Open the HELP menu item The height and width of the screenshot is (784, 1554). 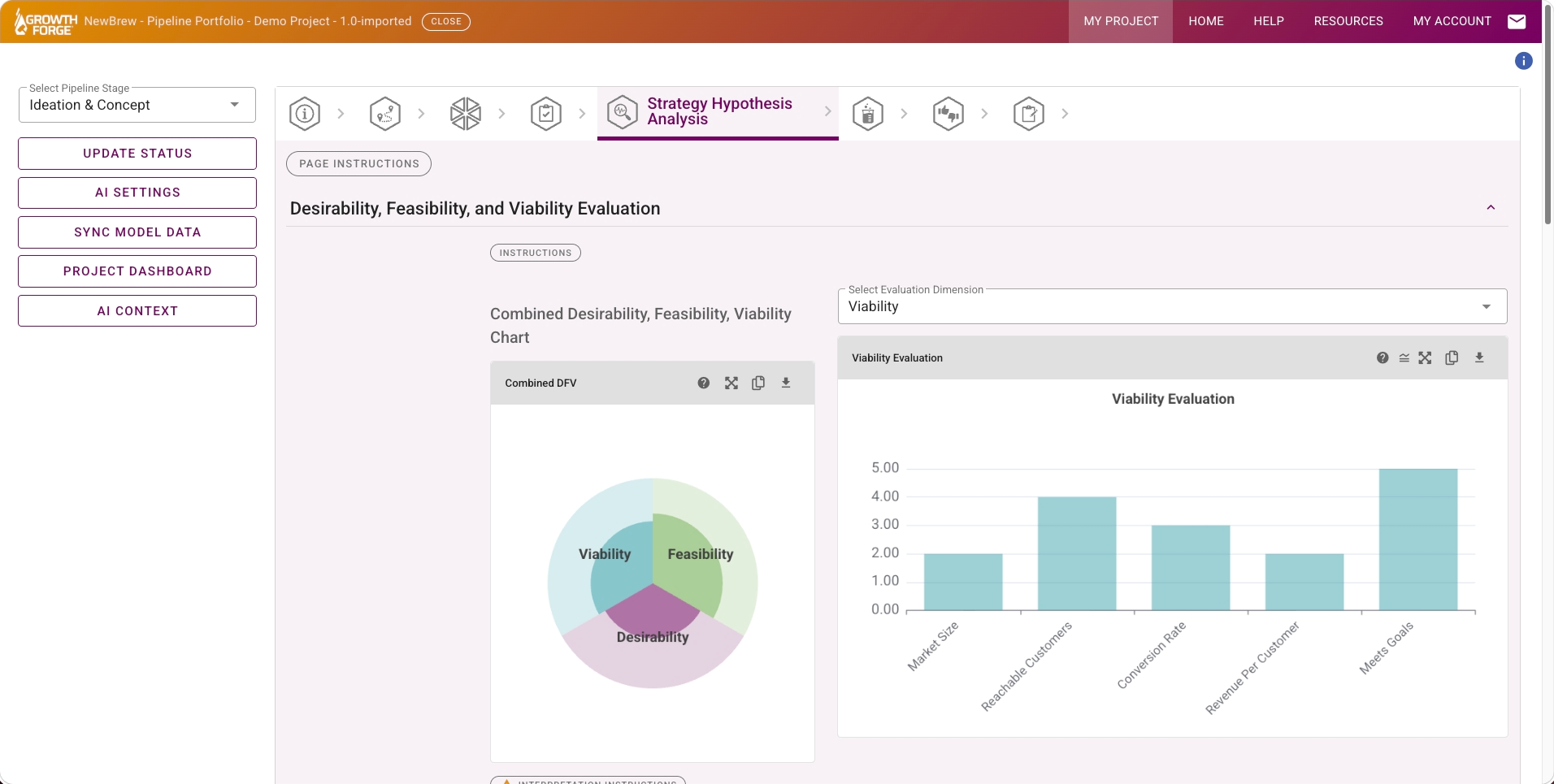(x=1269, y=21)
